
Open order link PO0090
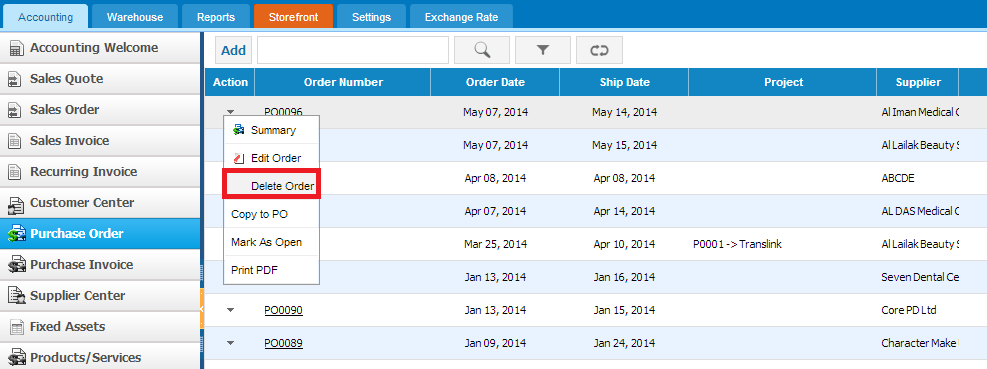point(283,310)
